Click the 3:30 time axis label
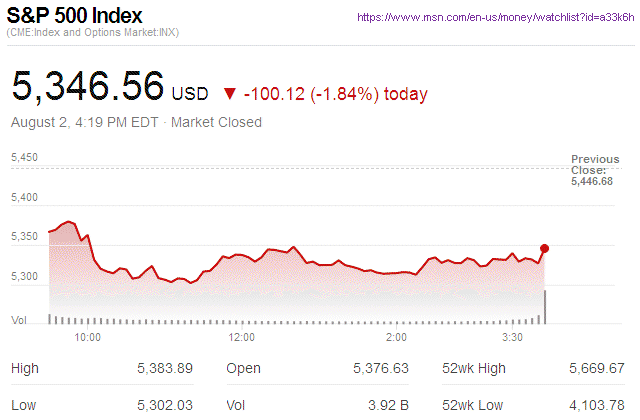640x420 pixels. [x=513, y=337]
